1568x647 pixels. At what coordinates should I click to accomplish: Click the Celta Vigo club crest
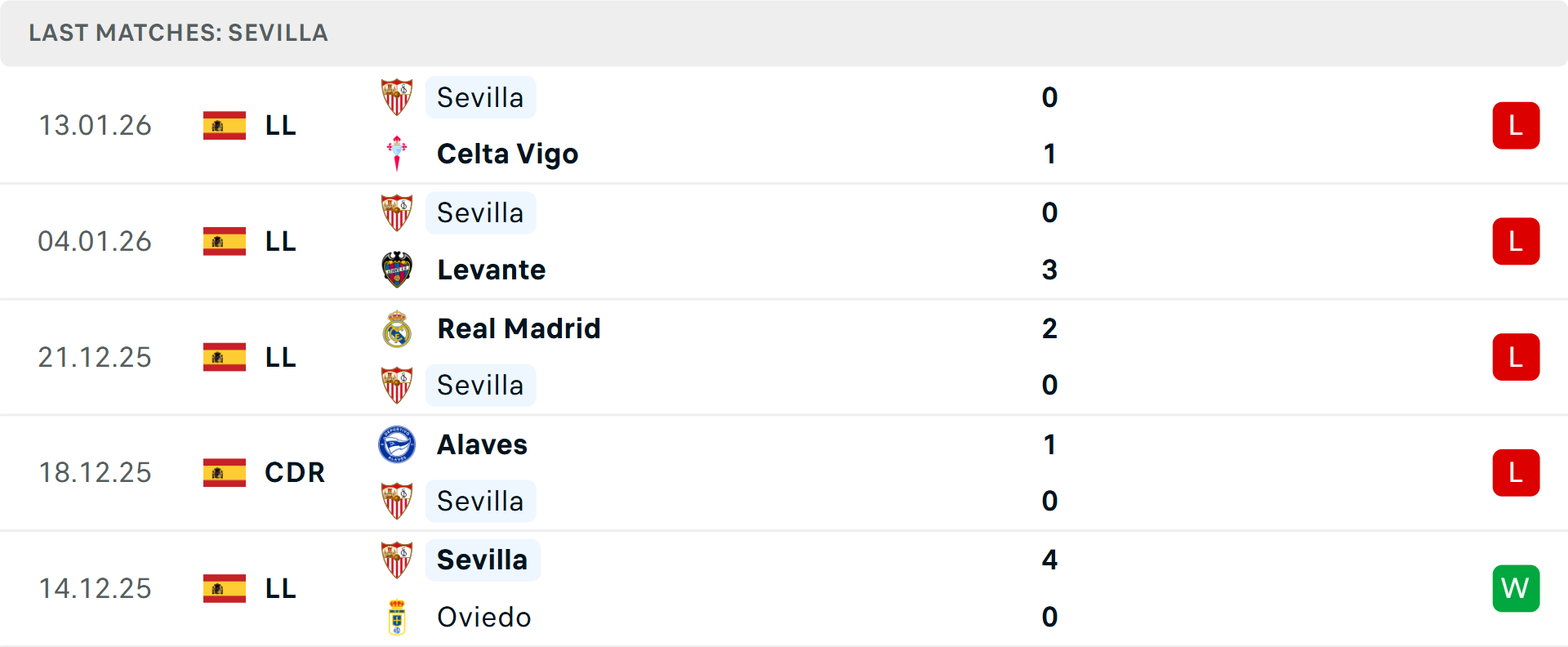click(397, 154)
